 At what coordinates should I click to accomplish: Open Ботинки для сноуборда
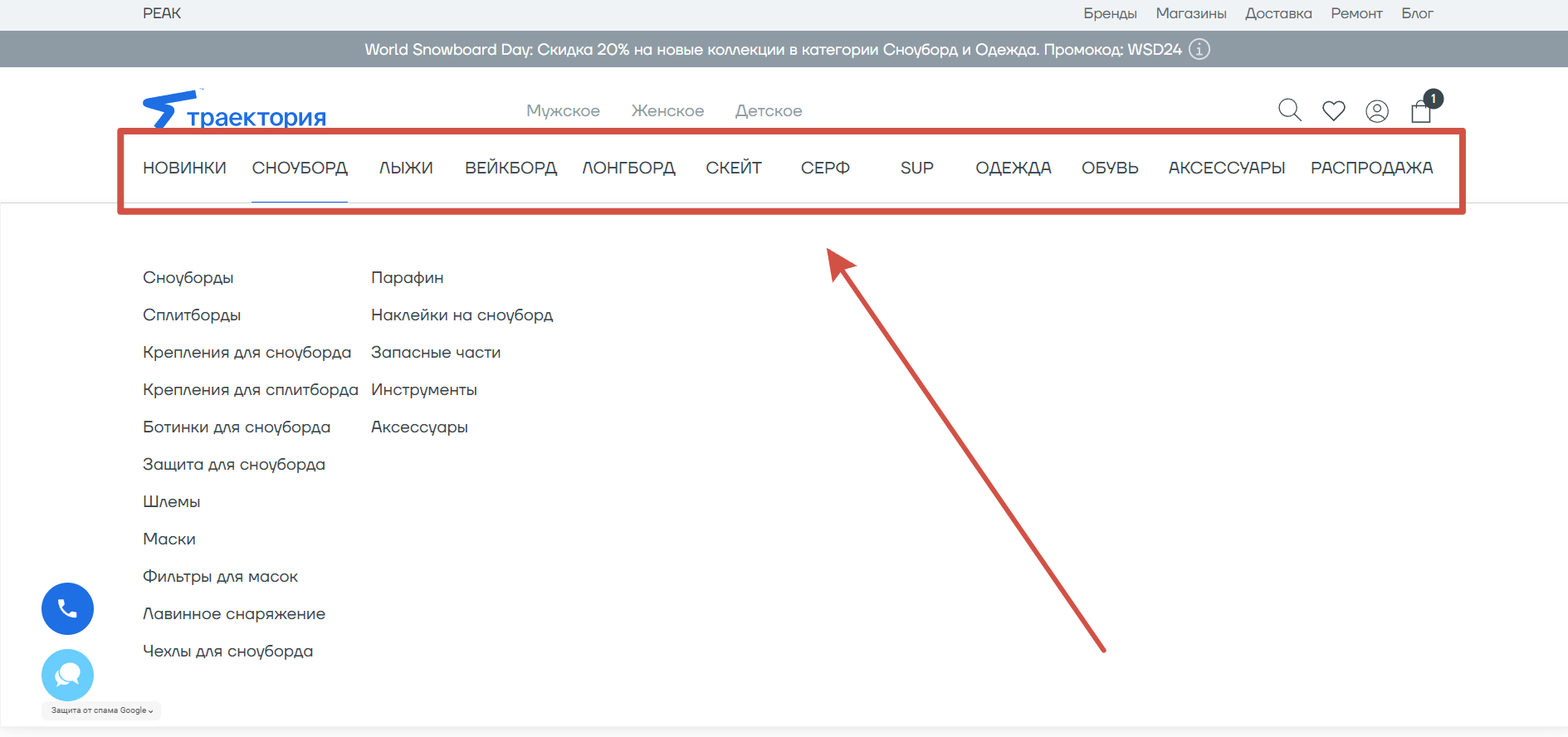pos(237,427)
